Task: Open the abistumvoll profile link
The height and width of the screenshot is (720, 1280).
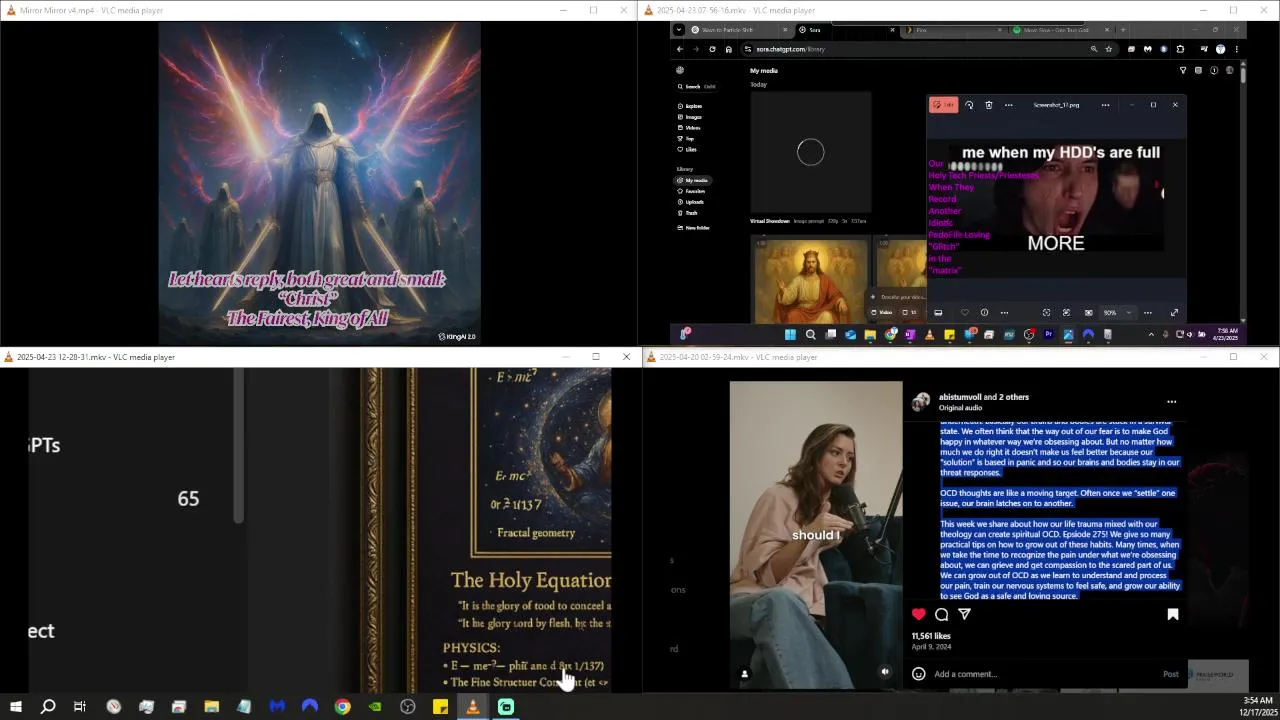Action: coord(960,397)
